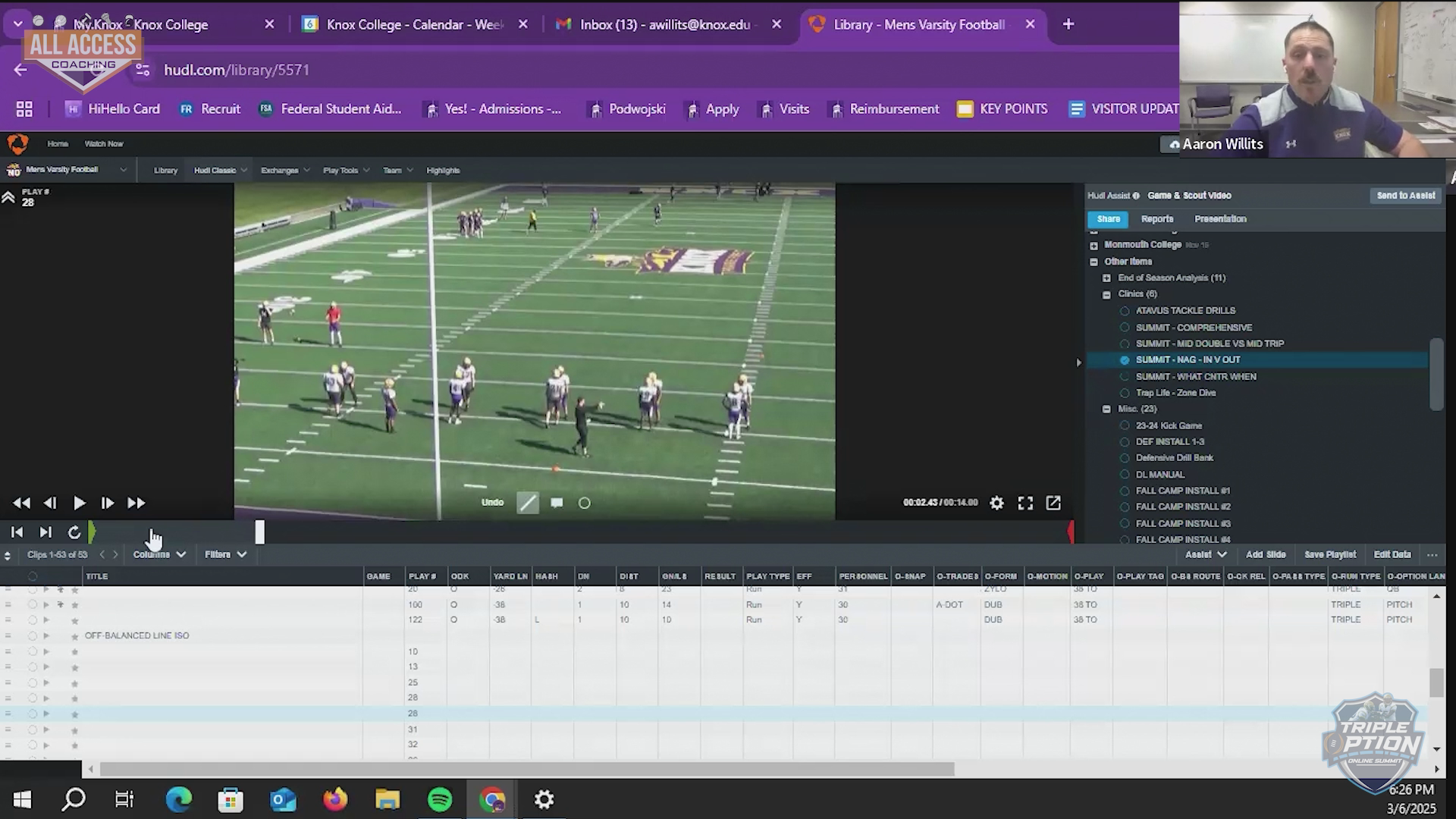Fast forward the video with double-right arrow
1456x819 pixels.
[x=136, y=503]
